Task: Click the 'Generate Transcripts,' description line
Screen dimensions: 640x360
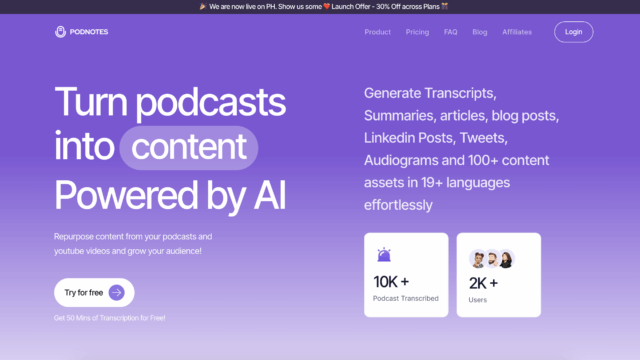Action: 430,93
